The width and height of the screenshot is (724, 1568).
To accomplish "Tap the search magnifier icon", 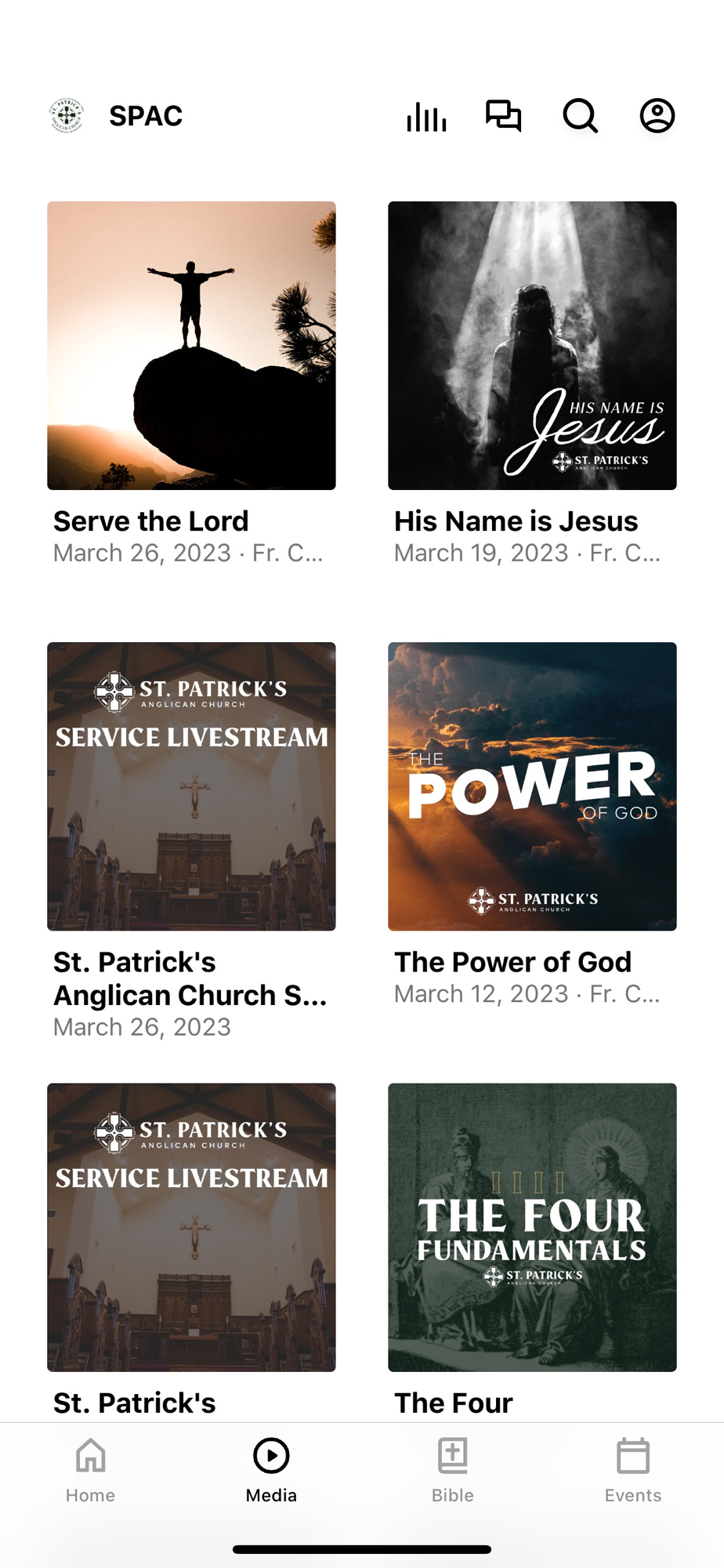I will click(581, 116).
